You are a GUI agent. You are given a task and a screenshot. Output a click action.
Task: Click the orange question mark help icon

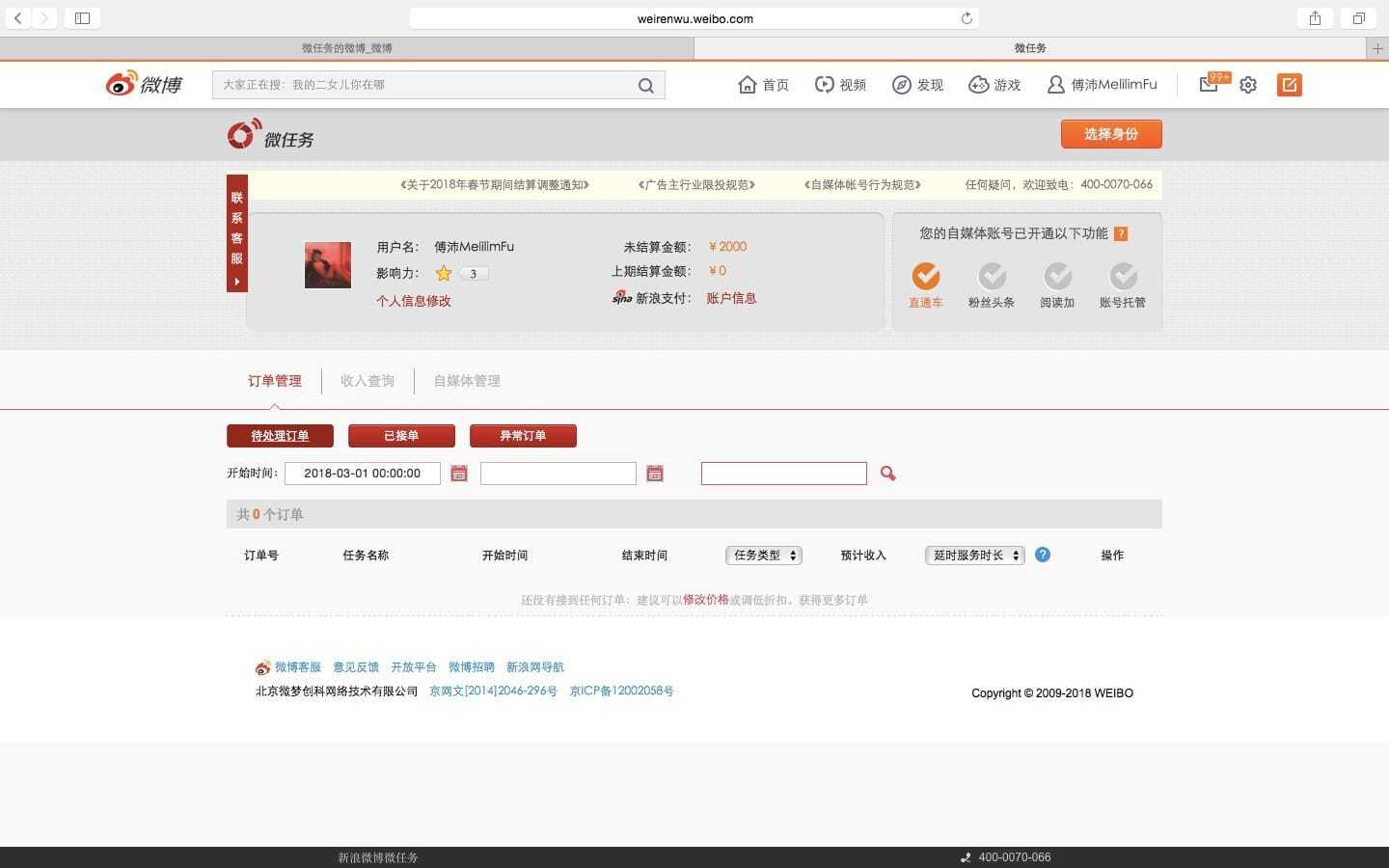[x=1121, y=233]
